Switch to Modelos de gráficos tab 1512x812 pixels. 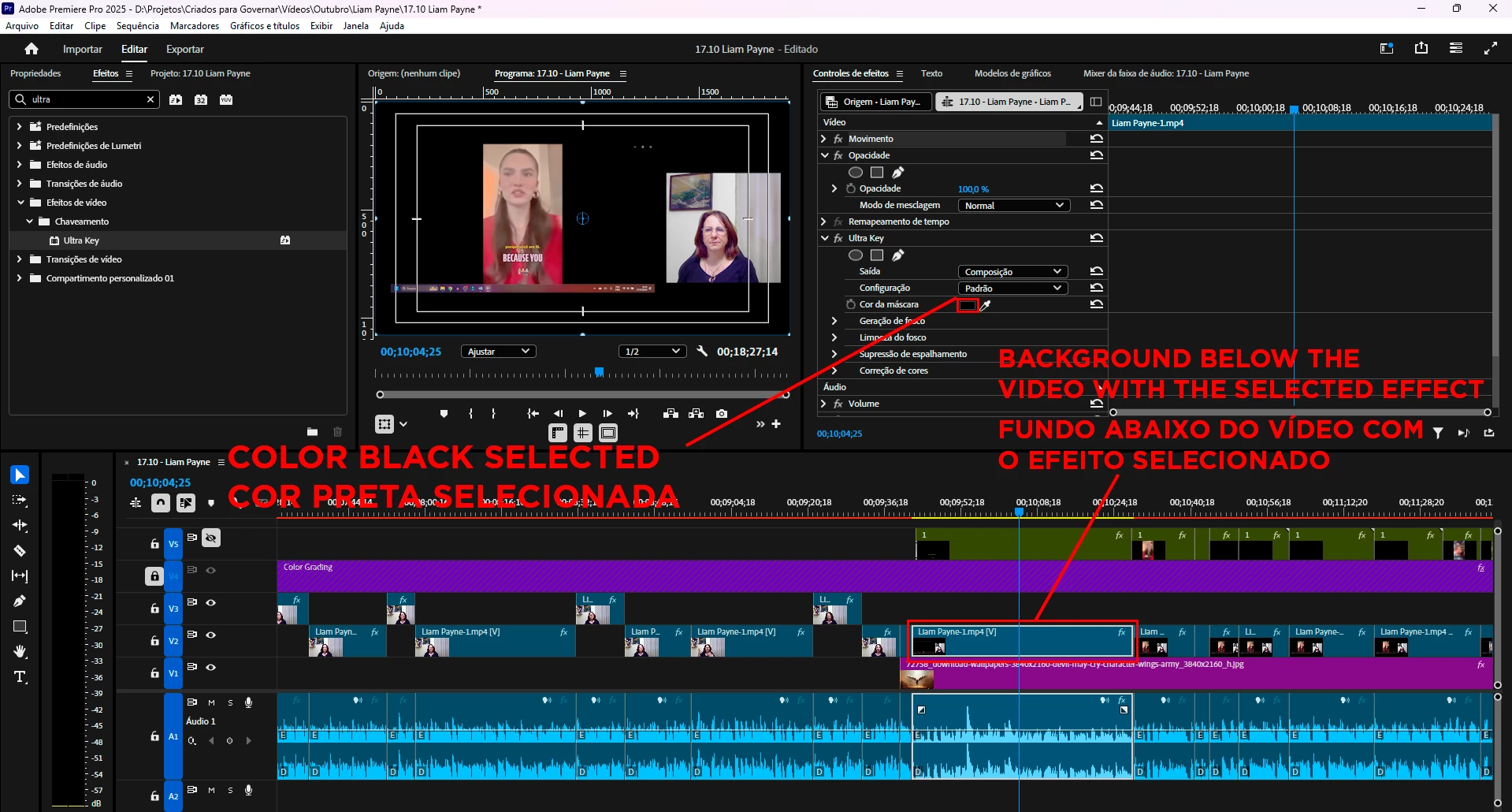1012,73
